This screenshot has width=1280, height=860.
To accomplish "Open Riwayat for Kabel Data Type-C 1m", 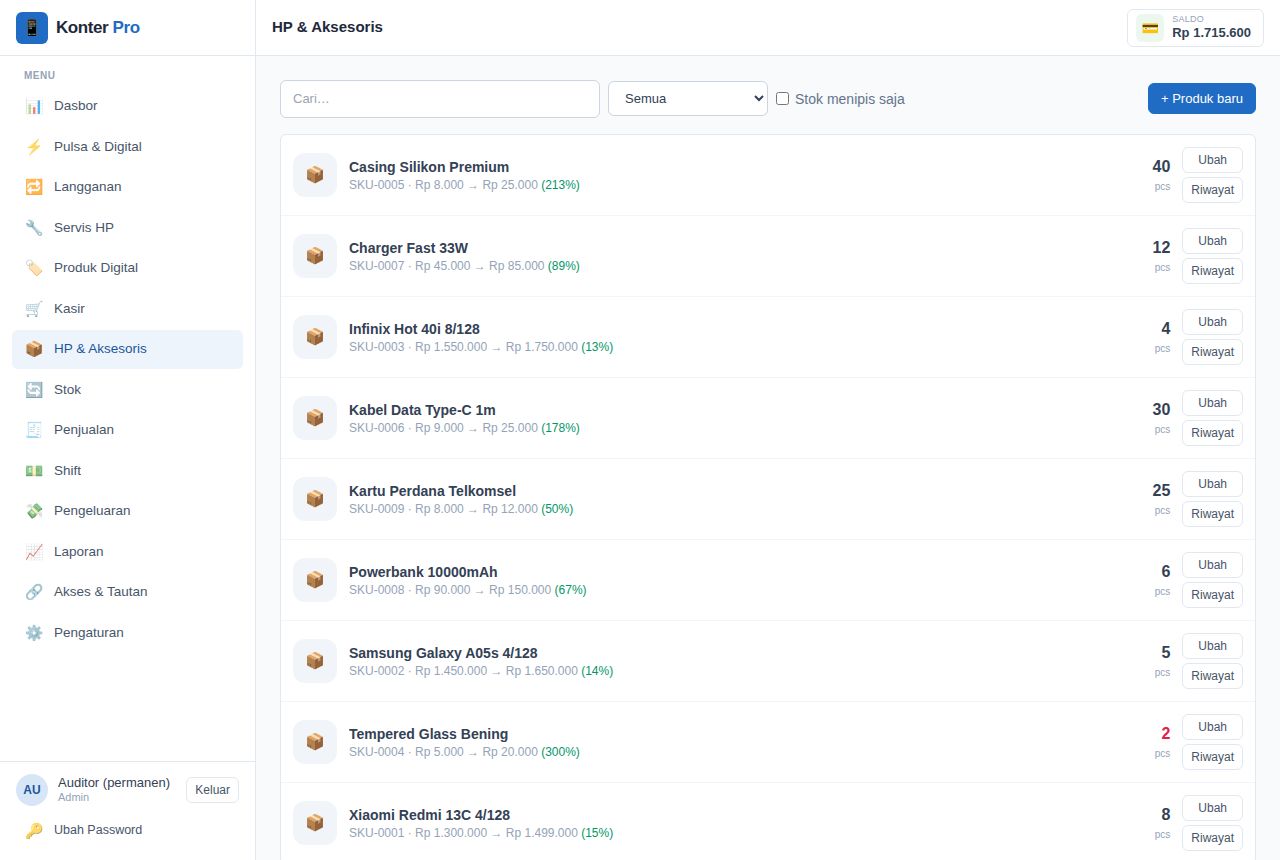I will [1212, 433].
